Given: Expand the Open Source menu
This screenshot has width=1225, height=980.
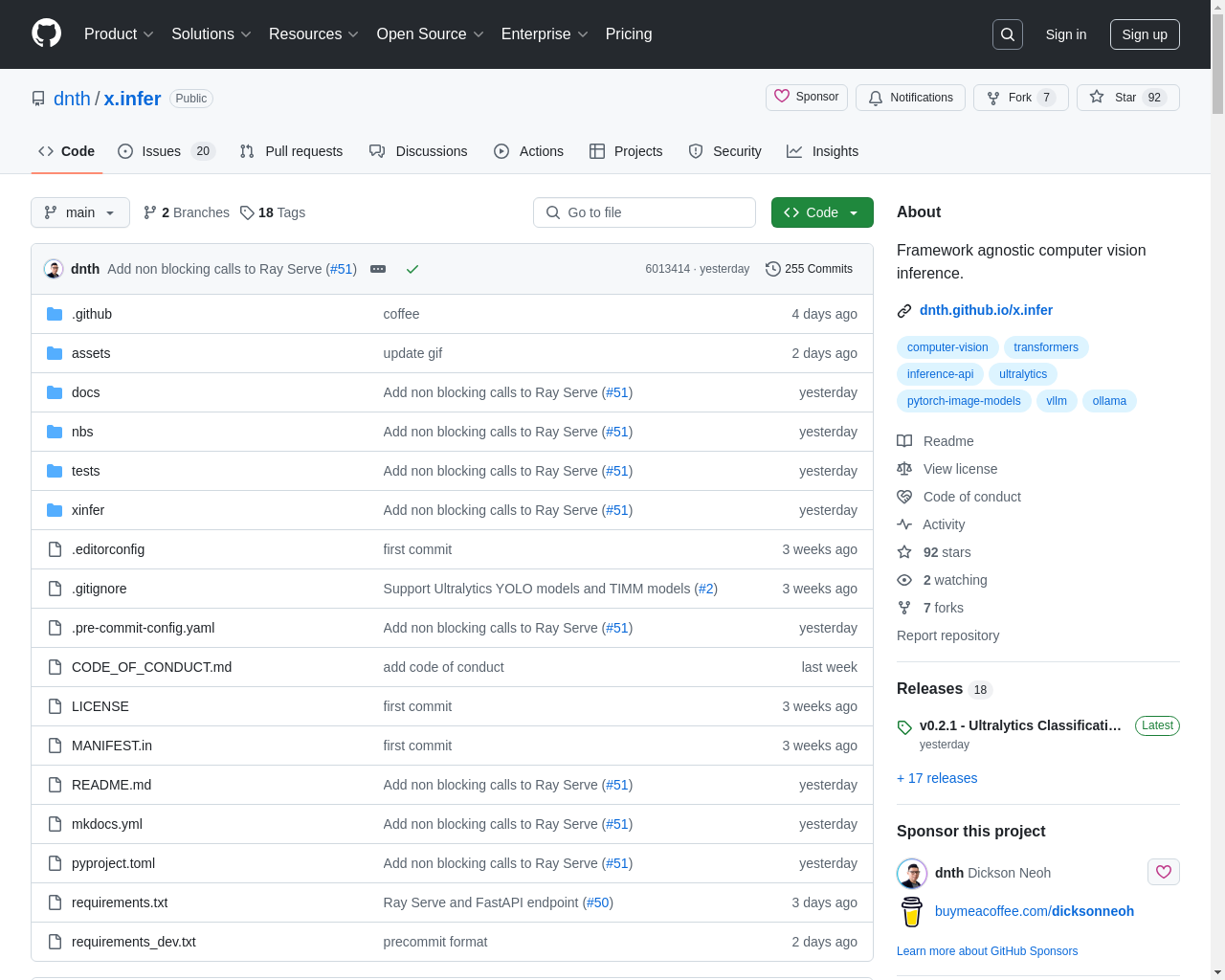Looking at the screenshot, I should tap(431, 34).
